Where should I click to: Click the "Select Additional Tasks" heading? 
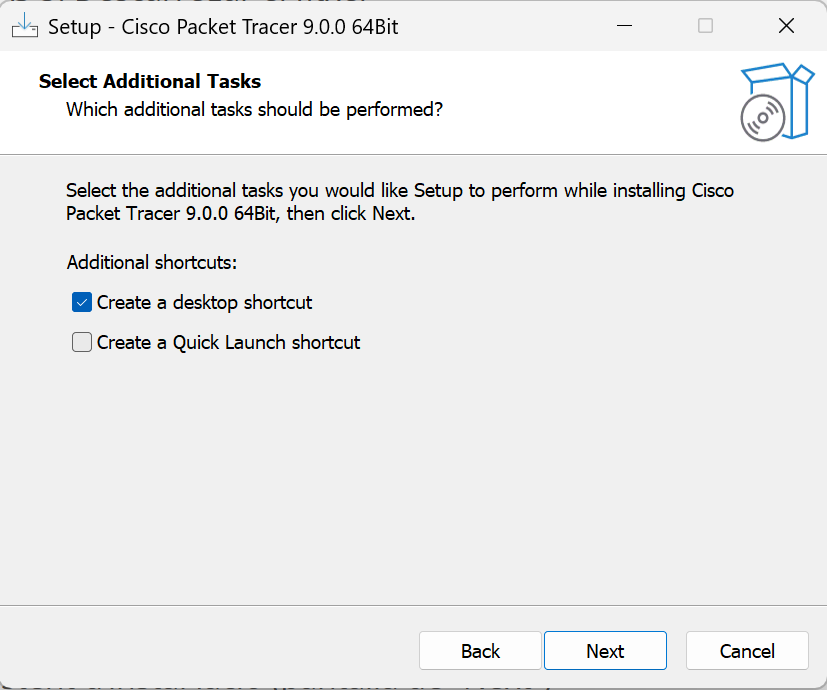(150, 81)
